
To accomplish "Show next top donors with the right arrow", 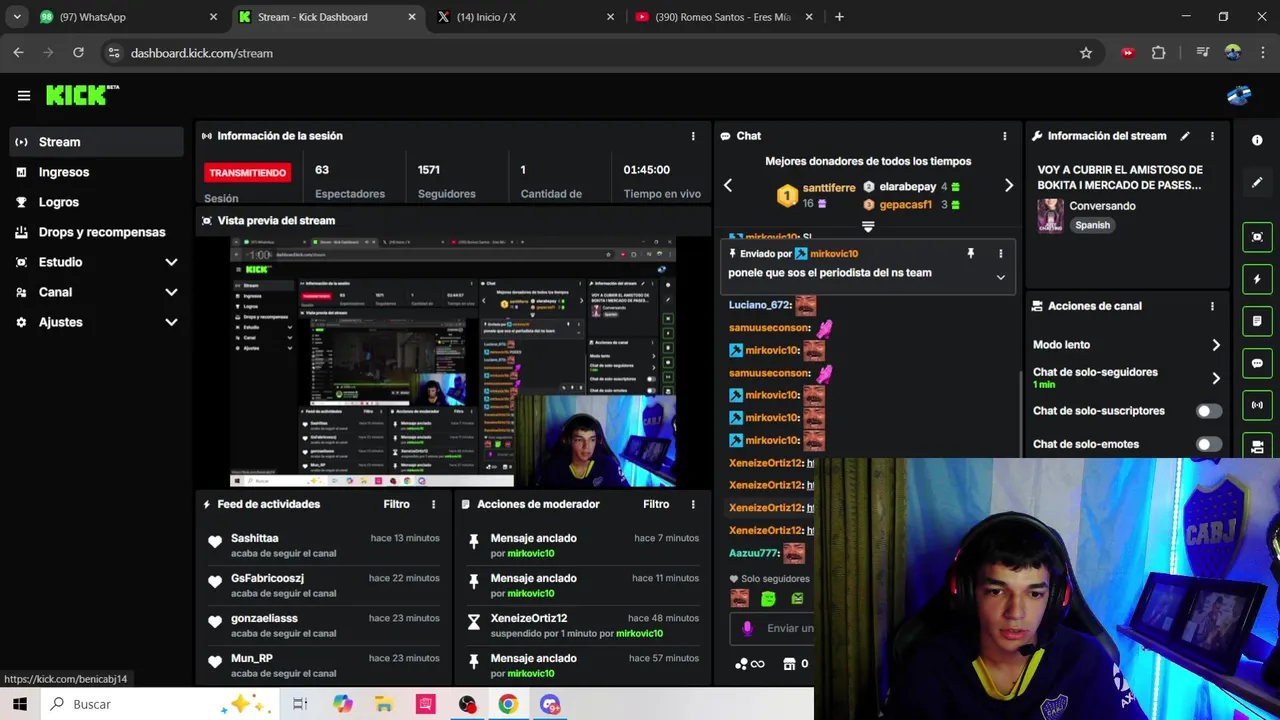I will (x=1008, y=185).
